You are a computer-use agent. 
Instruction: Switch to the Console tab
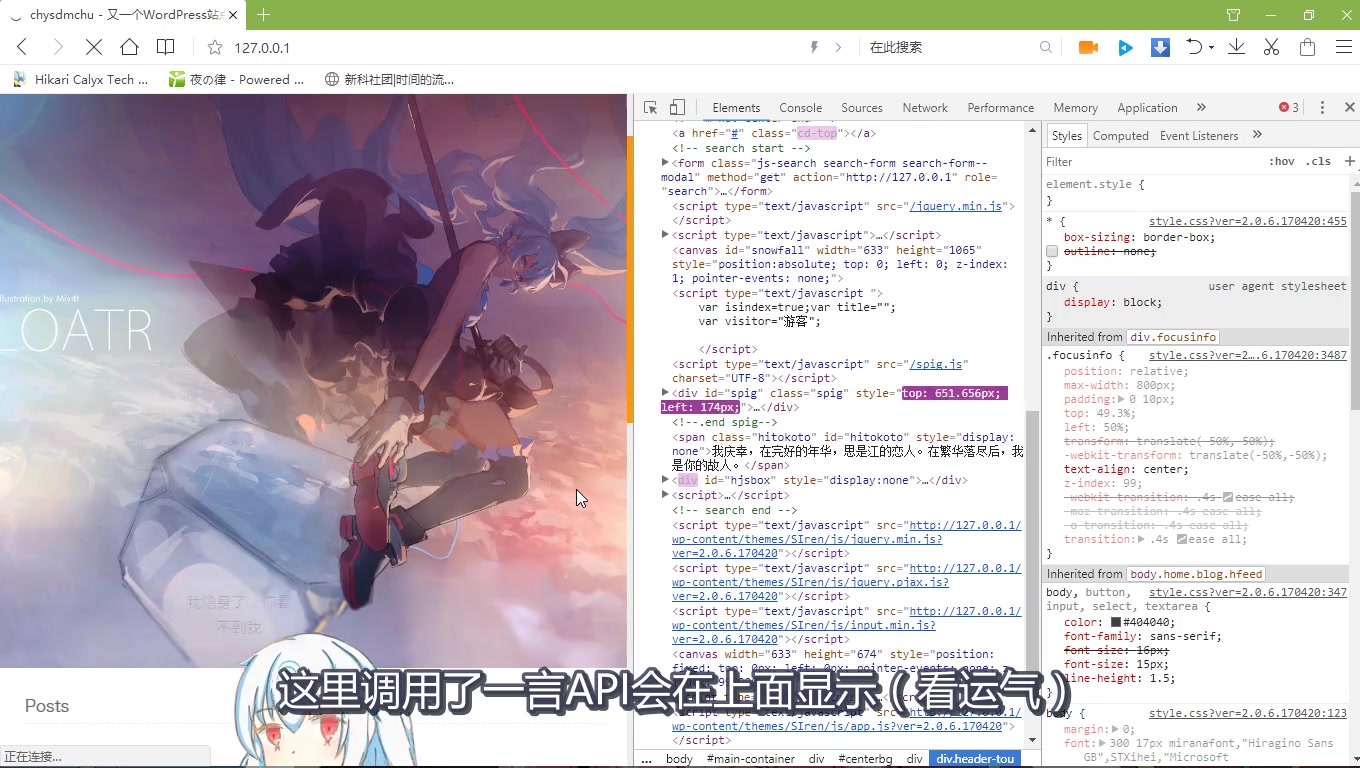click(800, 107)
